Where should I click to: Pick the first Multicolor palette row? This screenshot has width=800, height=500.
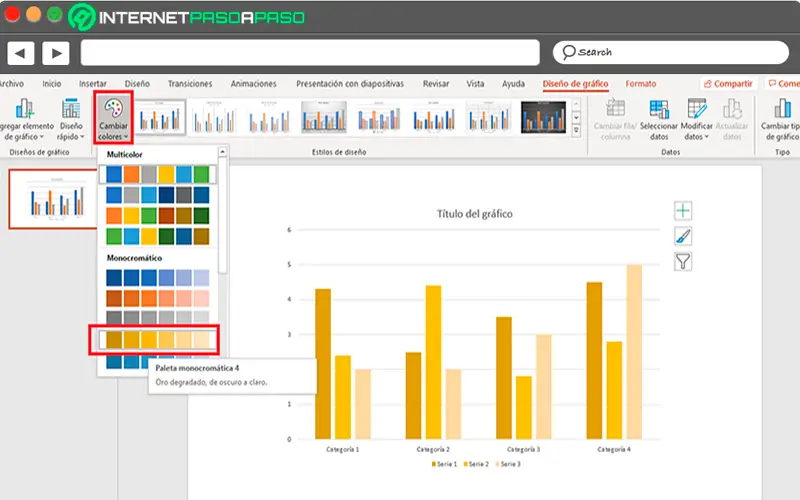pyautogui.click(x=158, y=174)
